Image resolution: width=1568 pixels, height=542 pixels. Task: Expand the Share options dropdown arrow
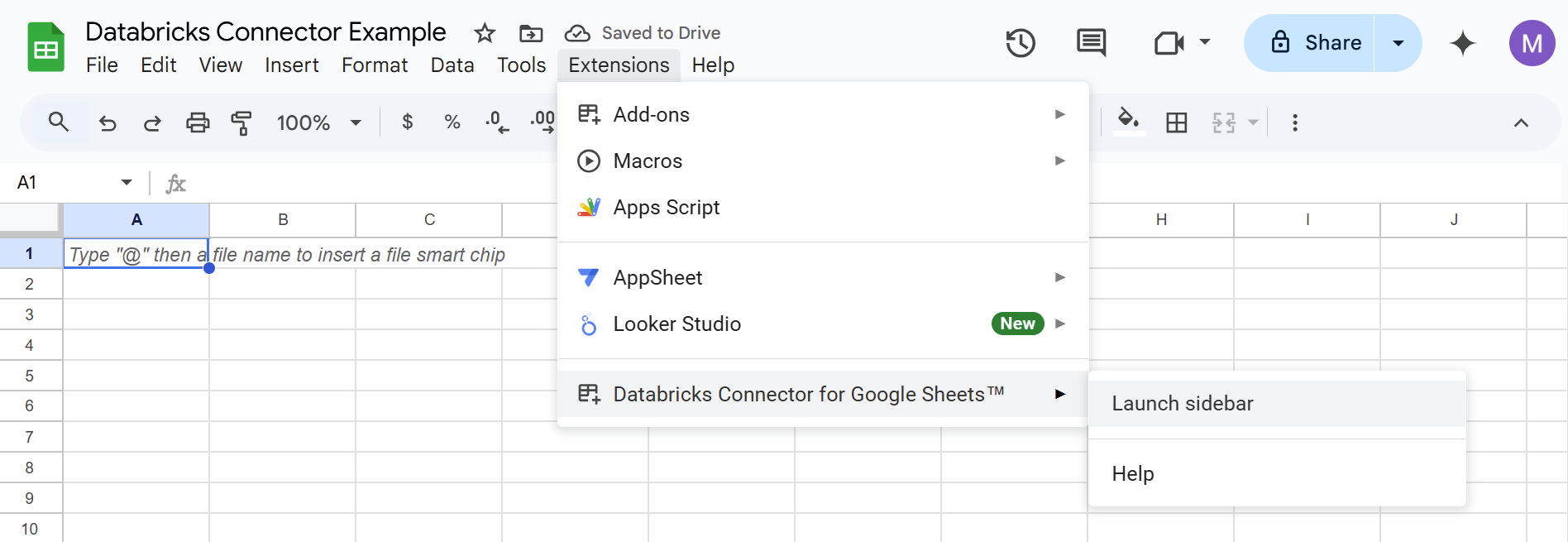[x=1398, y=43]
